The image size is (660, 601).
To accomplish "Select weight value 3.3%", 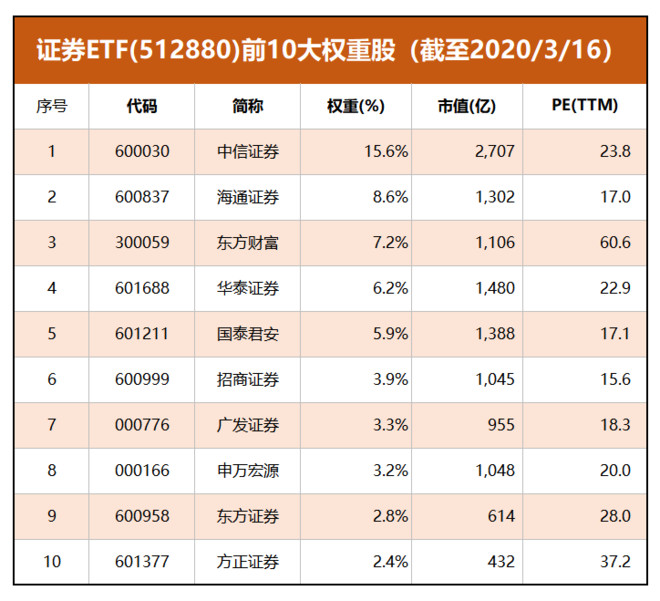I will coord(390,425).
